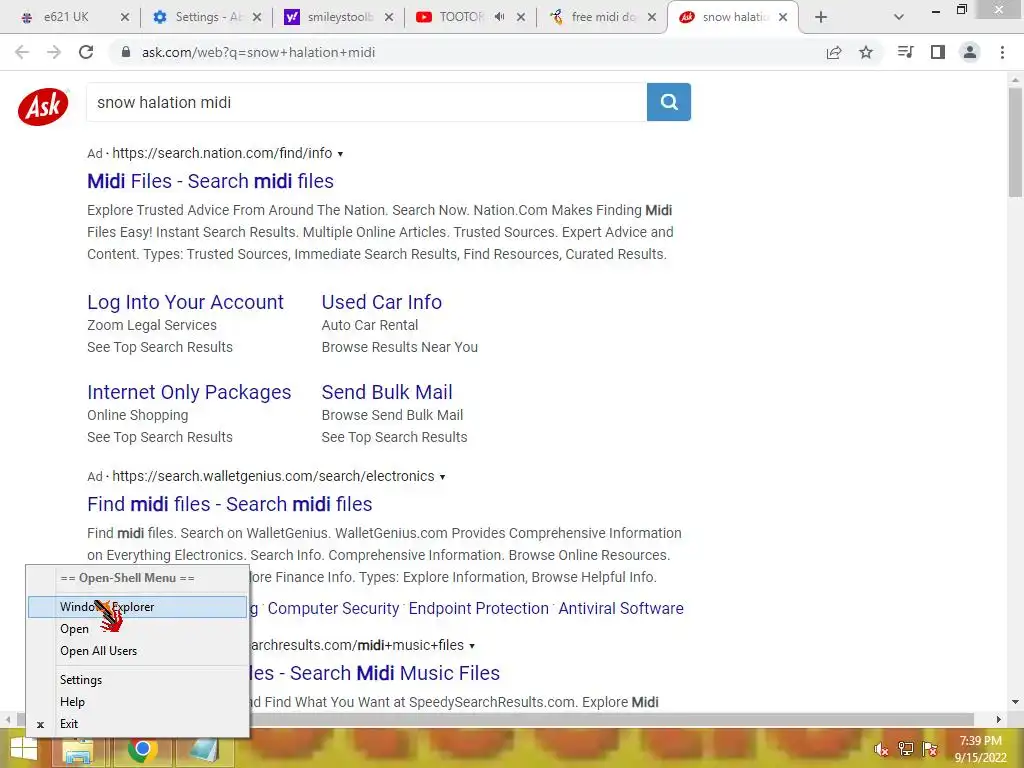Open the third taskbar application icon

click(204, 750)
